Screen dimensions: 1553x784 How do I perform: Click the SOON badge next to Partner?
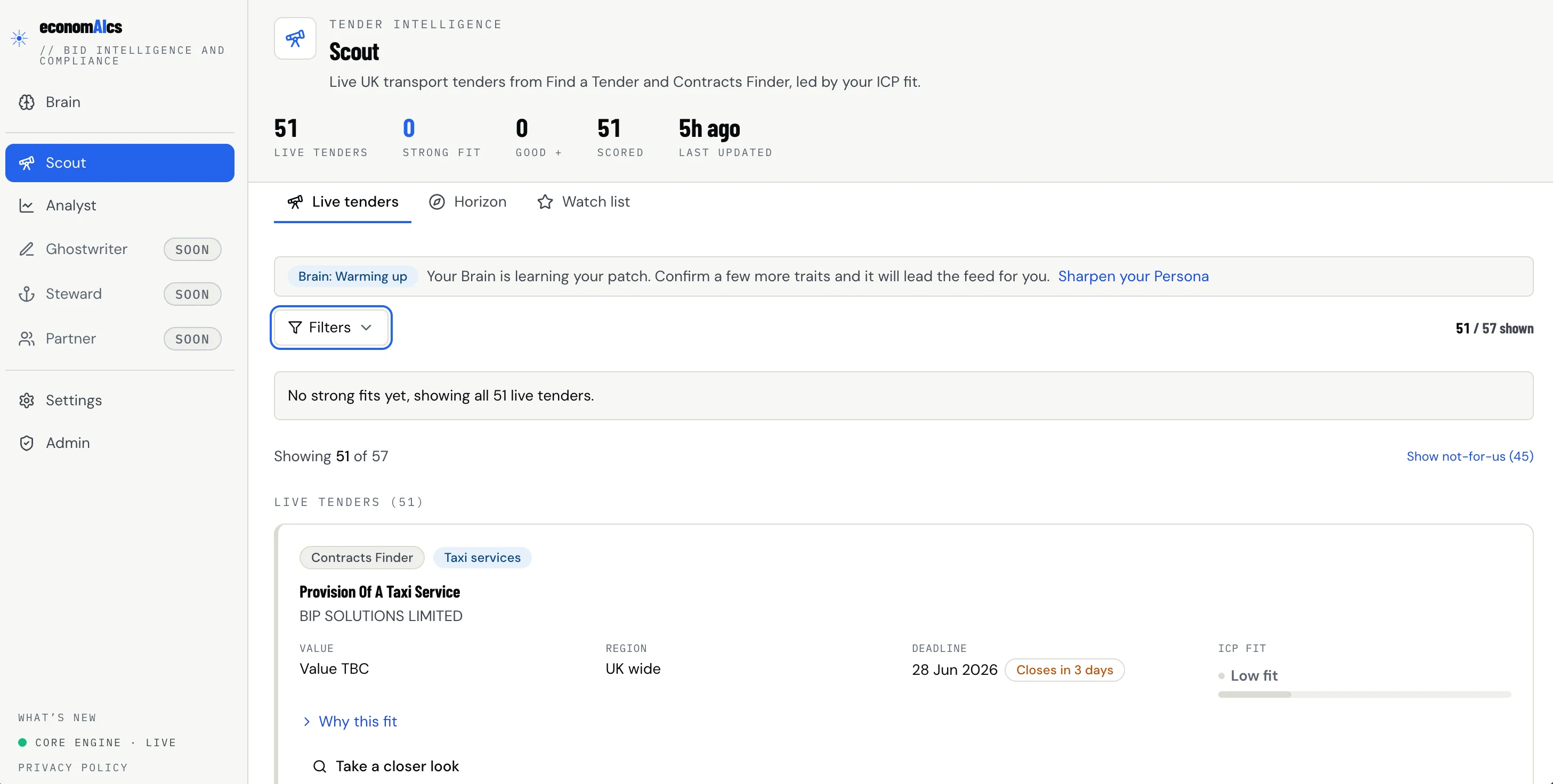click(192, 339)
